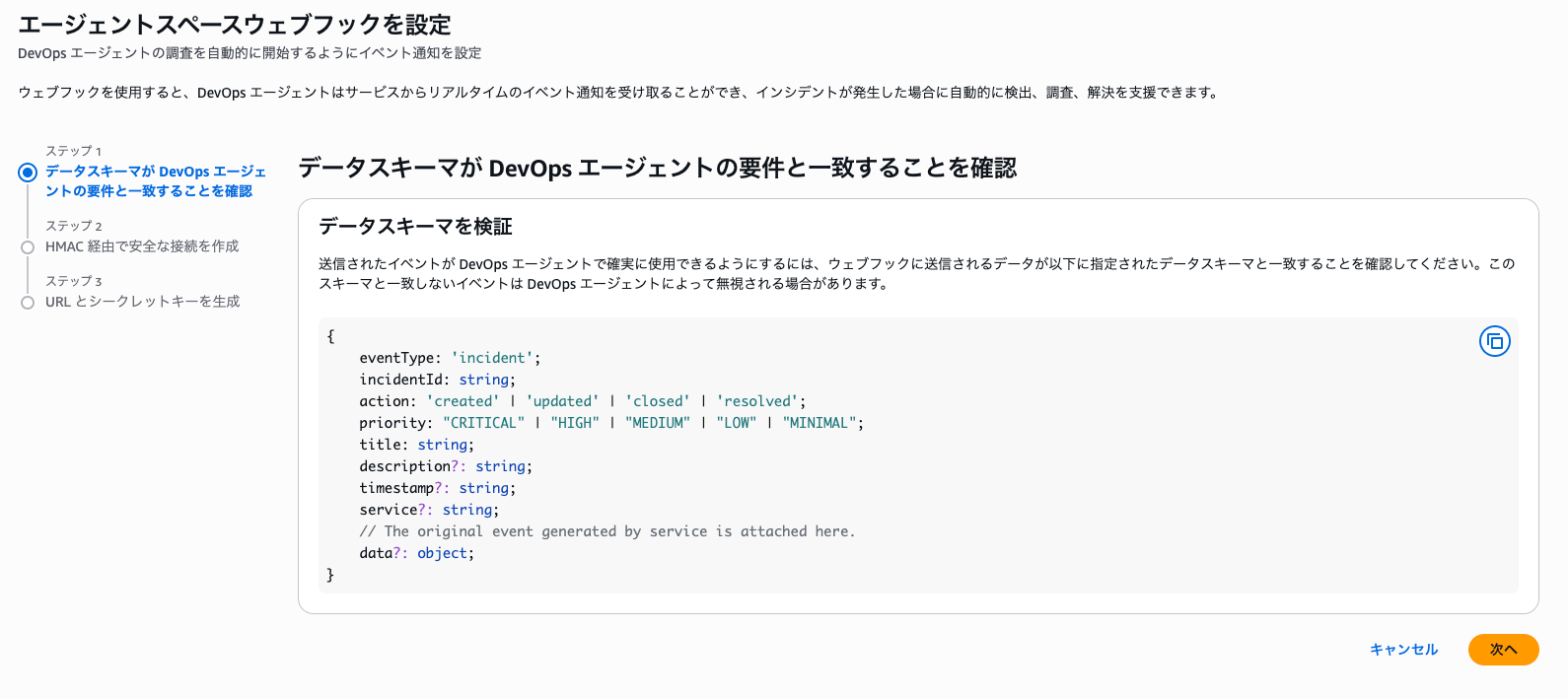Screen dimensions: 1568x698
Task: Open step データスキーマが DevOps エージェントの要件と一致することを確認
Action: [156, 181]
